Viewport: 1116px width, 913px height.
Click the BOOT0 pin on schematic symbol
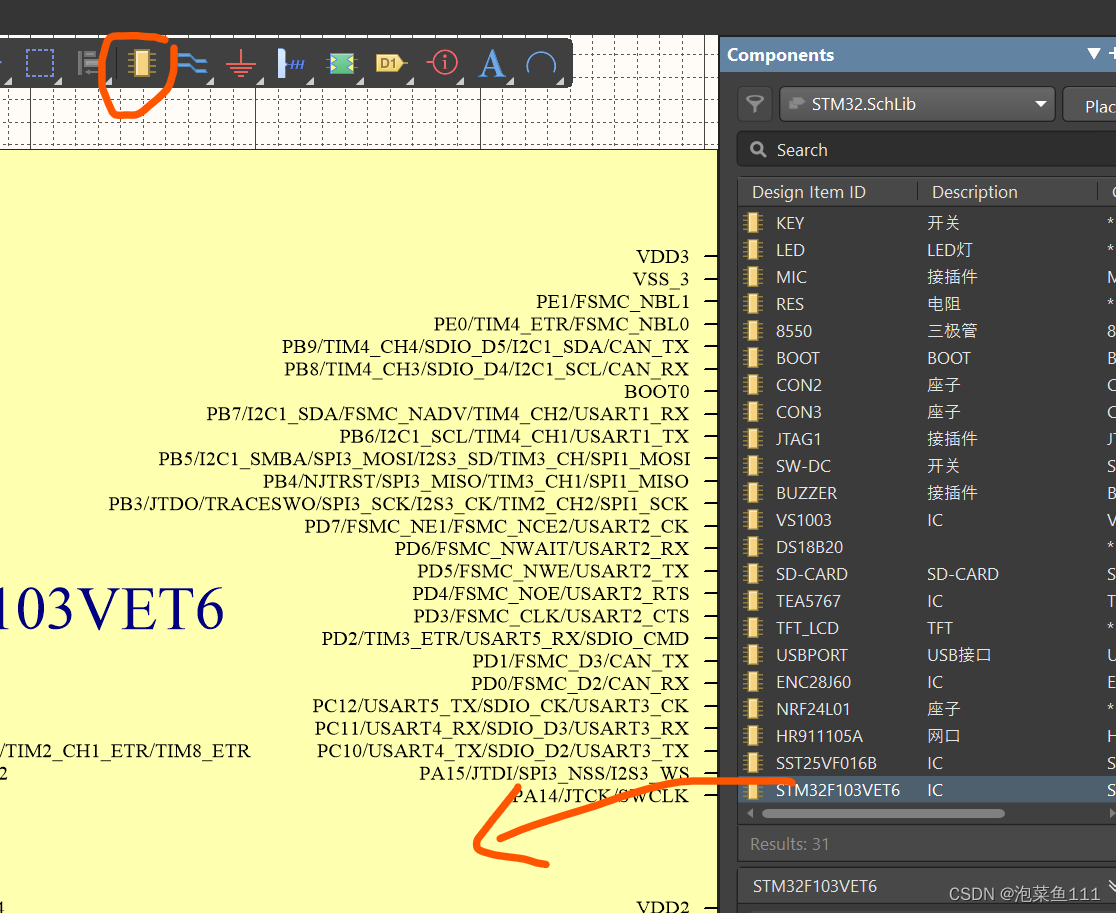656,392
